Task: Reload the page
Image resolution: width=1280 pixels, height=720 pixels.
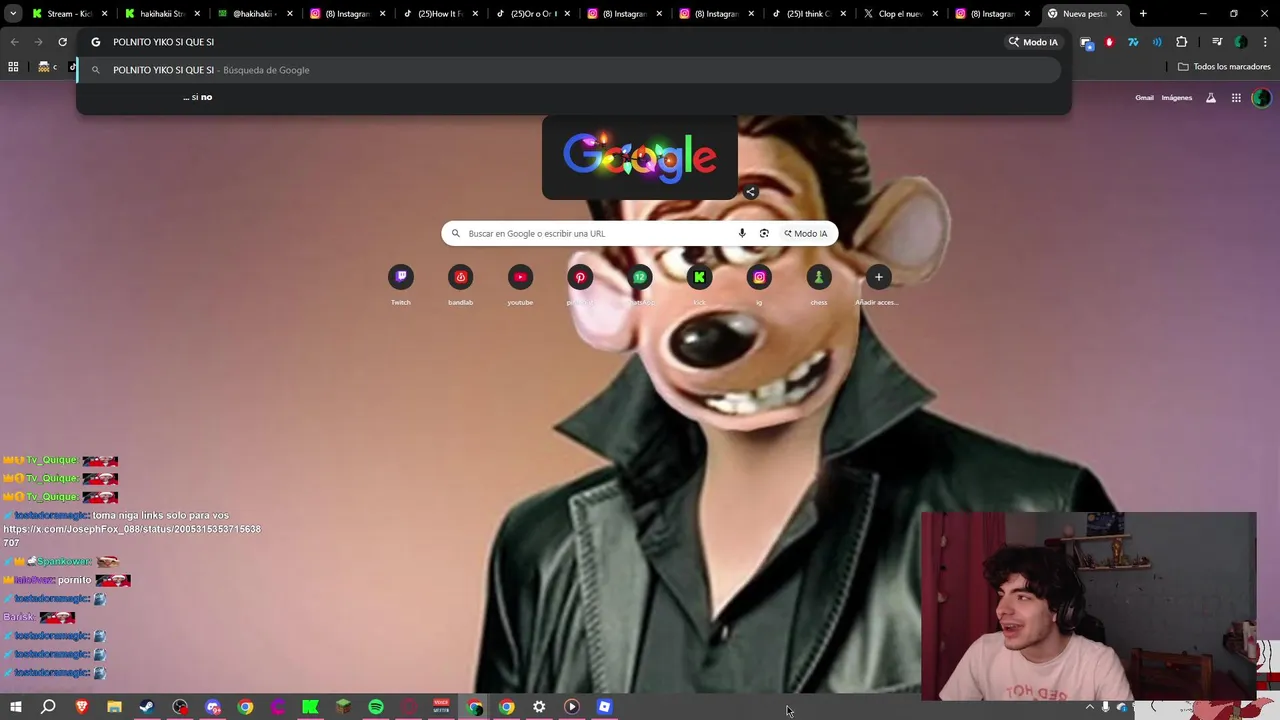Action: (62, 42)
